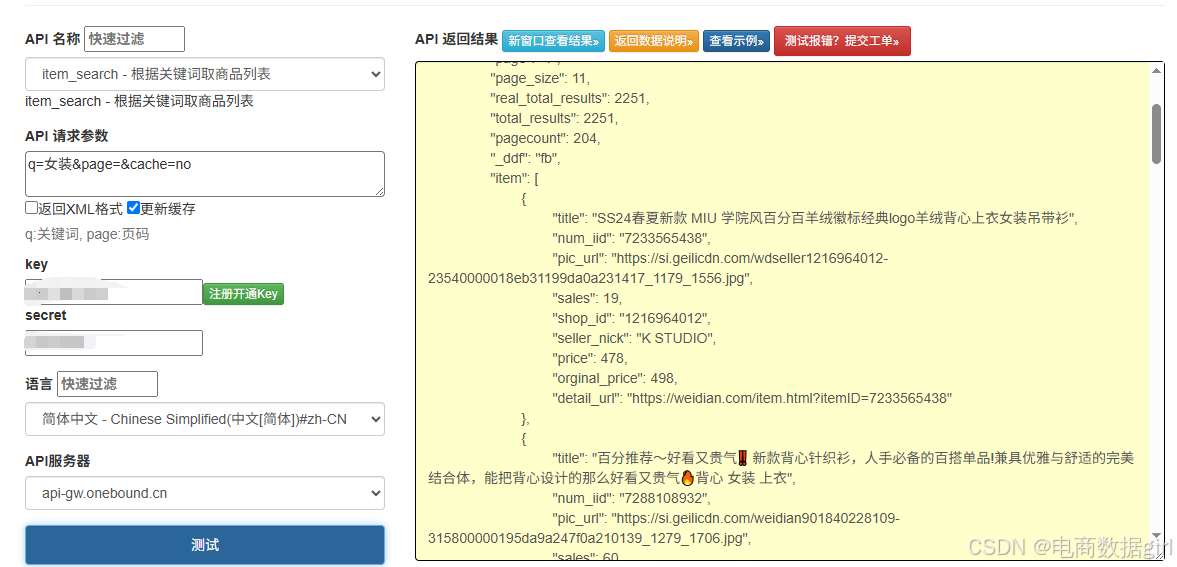Click the key input field
This screenshot has width=1177, height=567.
(x=114, y=292)
